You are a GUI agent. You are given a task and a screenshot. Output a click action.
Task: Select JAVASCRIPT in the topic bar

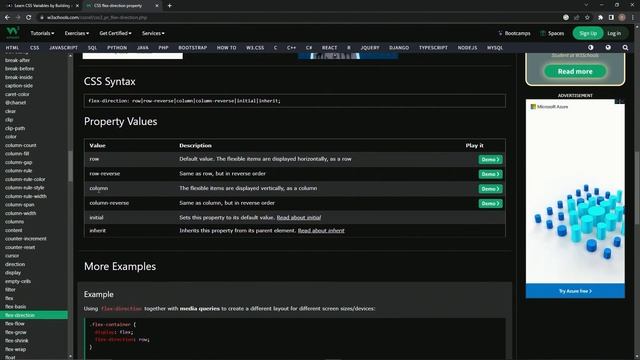pyautogui.click(x=63, y=48)
